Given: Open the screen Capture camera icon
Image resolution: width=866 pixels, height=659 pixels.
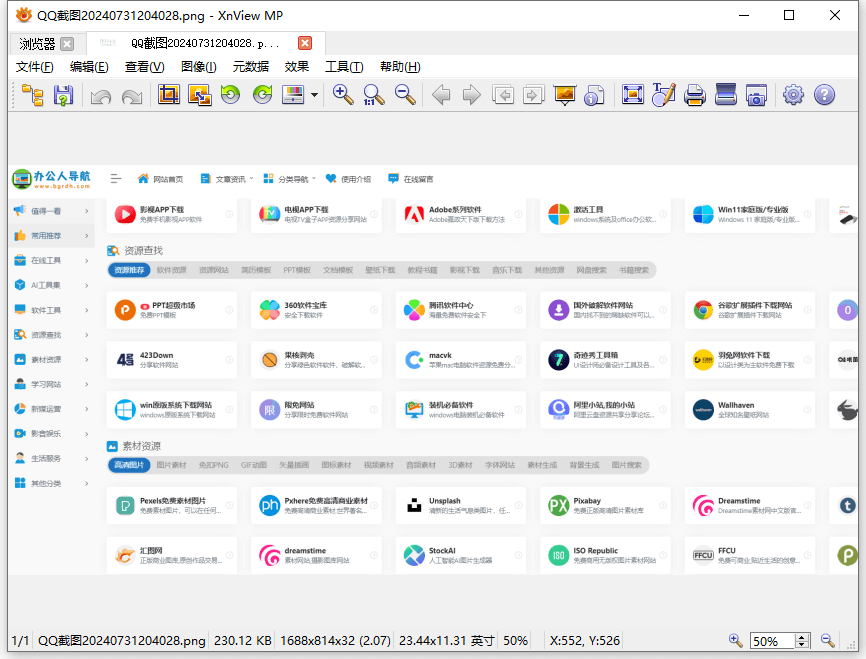Looking at the screenshot, I should point(757,95).
